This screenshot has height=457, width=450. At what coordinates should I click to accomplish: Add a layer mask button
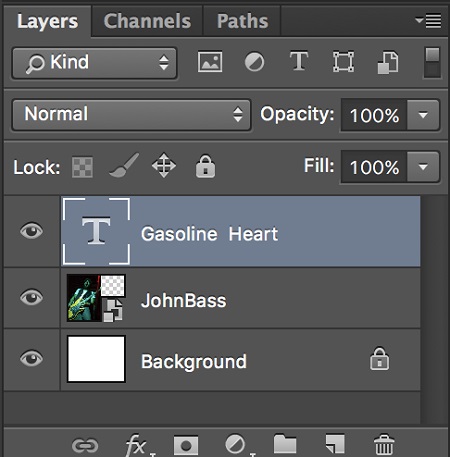(186, 445)
